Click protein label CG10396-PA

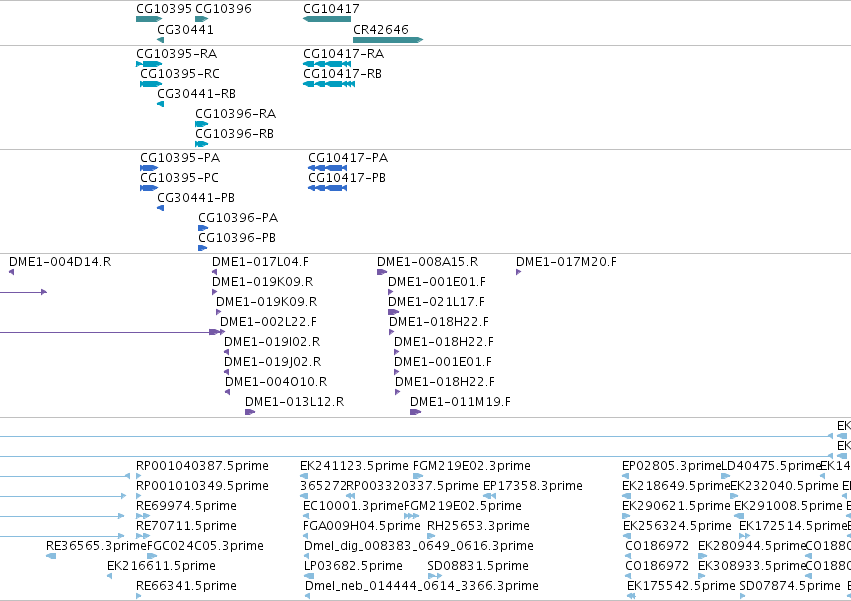(238, 218)
